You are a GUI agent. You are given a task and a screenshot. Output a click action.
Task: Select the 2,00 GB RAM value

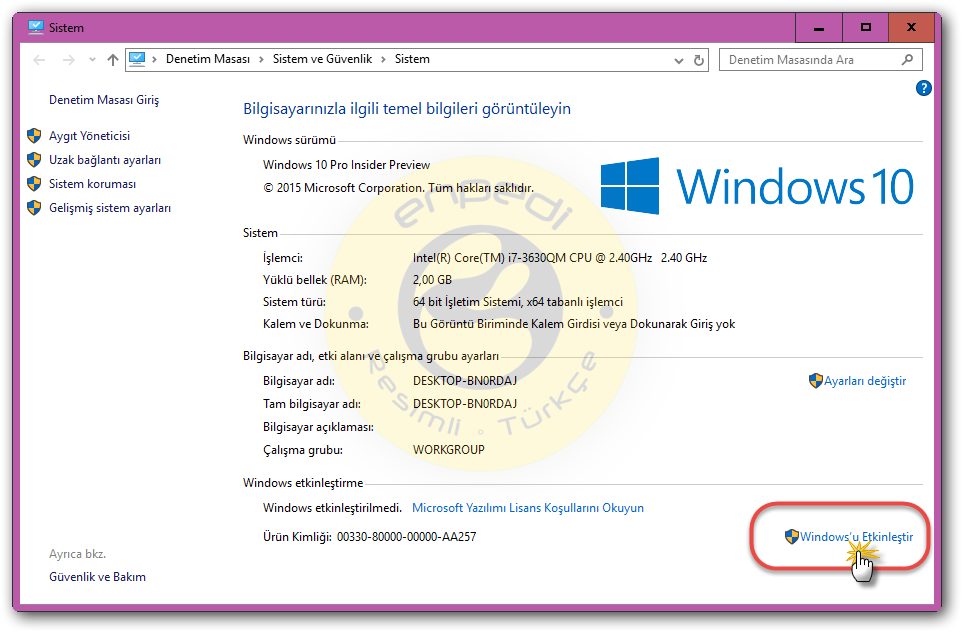click(x=432, y=280)
